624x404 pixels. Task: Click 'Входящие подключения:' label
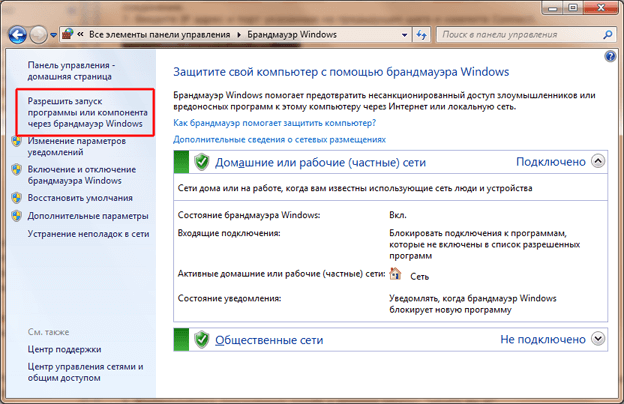click(x=229, y=233)
